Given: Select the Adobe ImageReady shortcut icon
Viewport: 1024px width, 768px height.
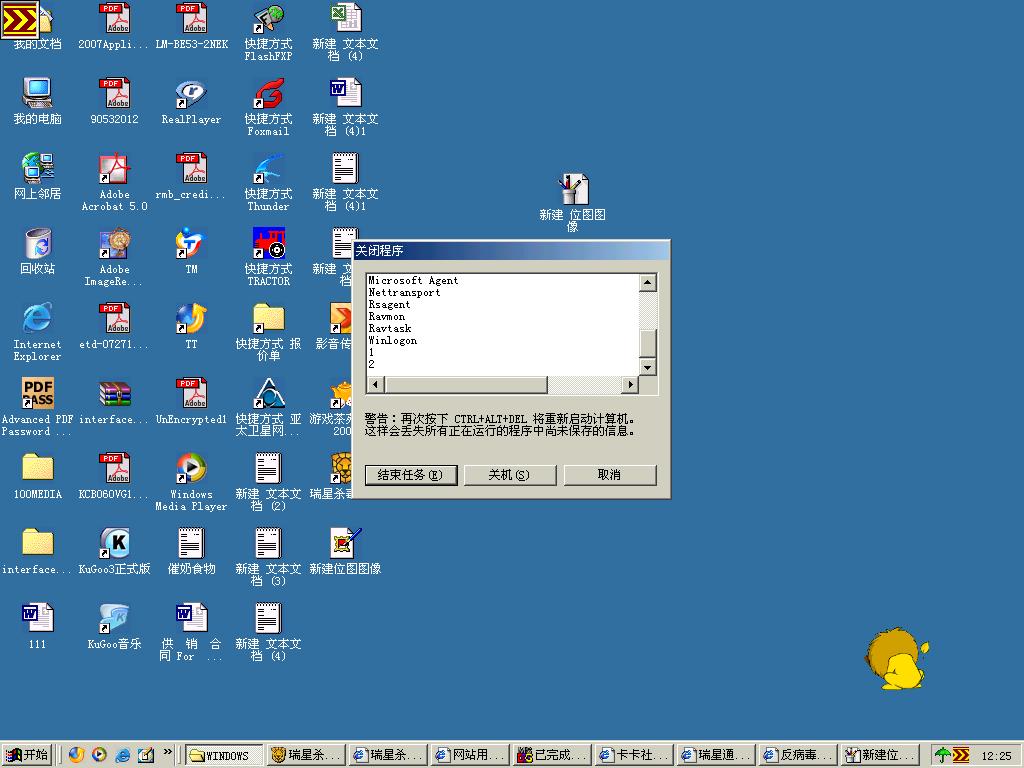Looking at the screenshot, I should tap(114, 255).
